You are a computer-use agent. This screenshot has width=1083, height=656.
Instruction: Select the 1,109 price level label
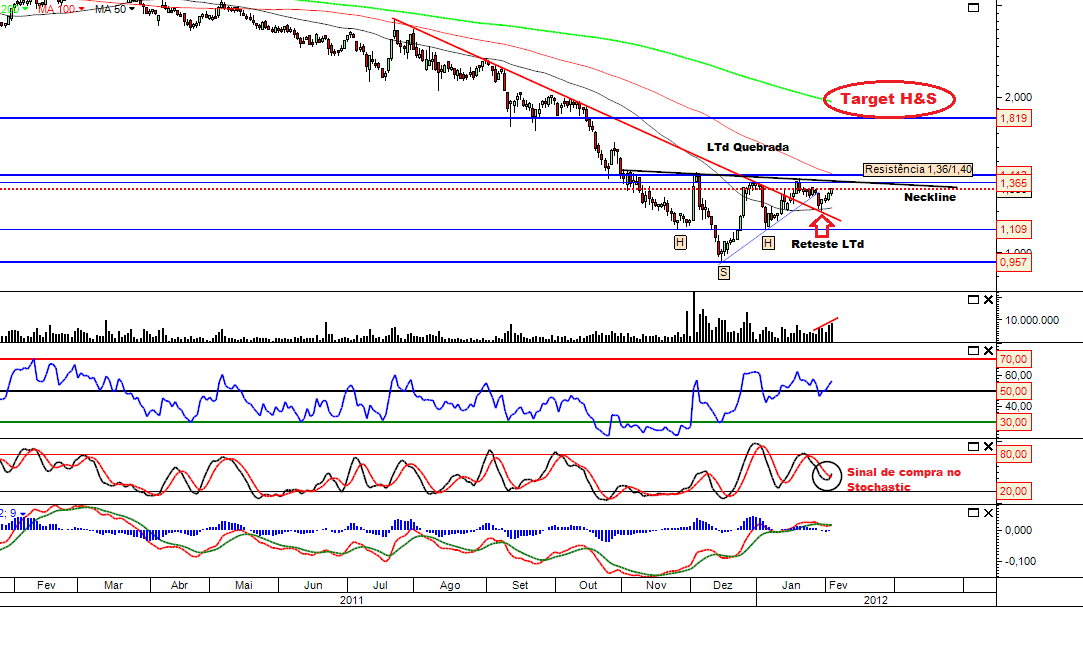coord(1014,229)
